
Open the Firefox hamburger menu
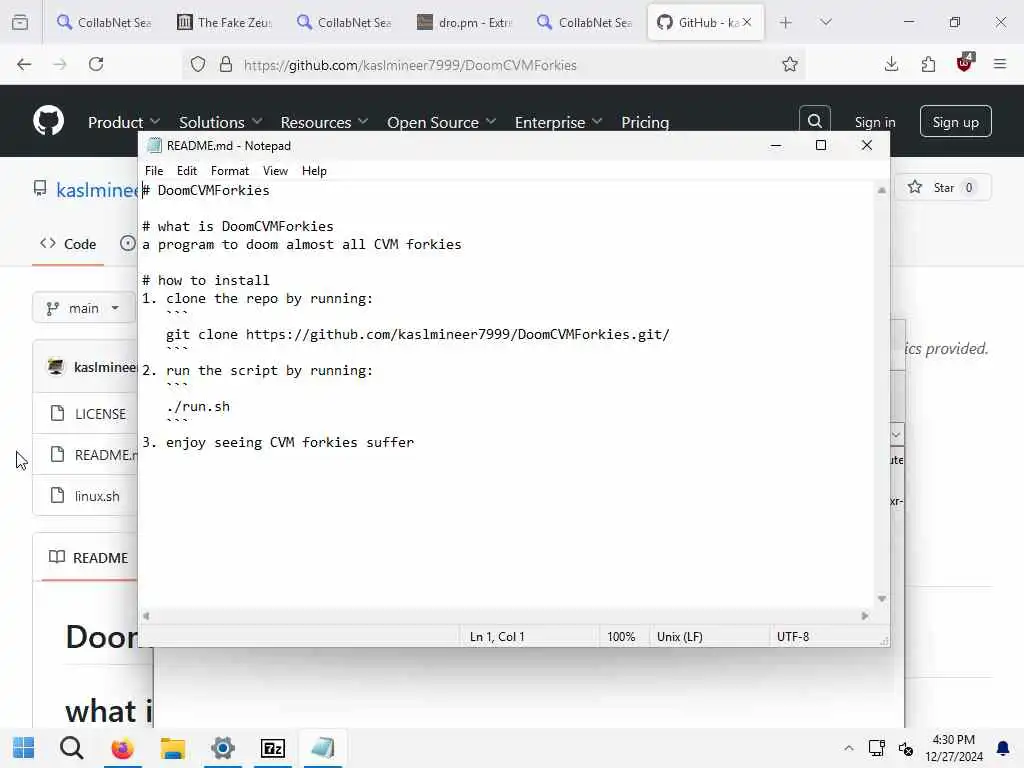(x=1000, y=64)
